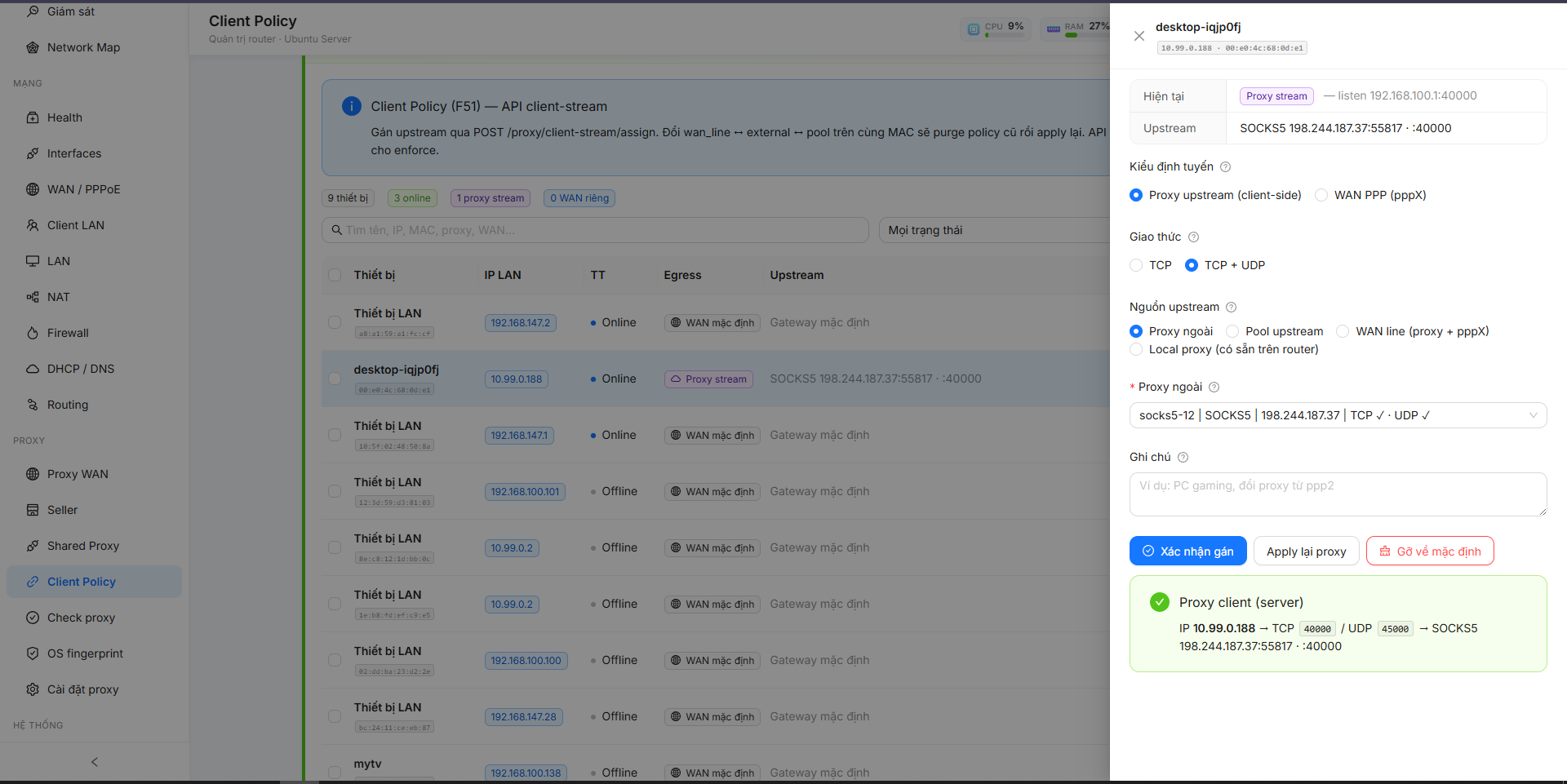Click IP 10.99.0.188 tag in table
The width and height of the screenshot is (1567, 784).
coord(517,379)
